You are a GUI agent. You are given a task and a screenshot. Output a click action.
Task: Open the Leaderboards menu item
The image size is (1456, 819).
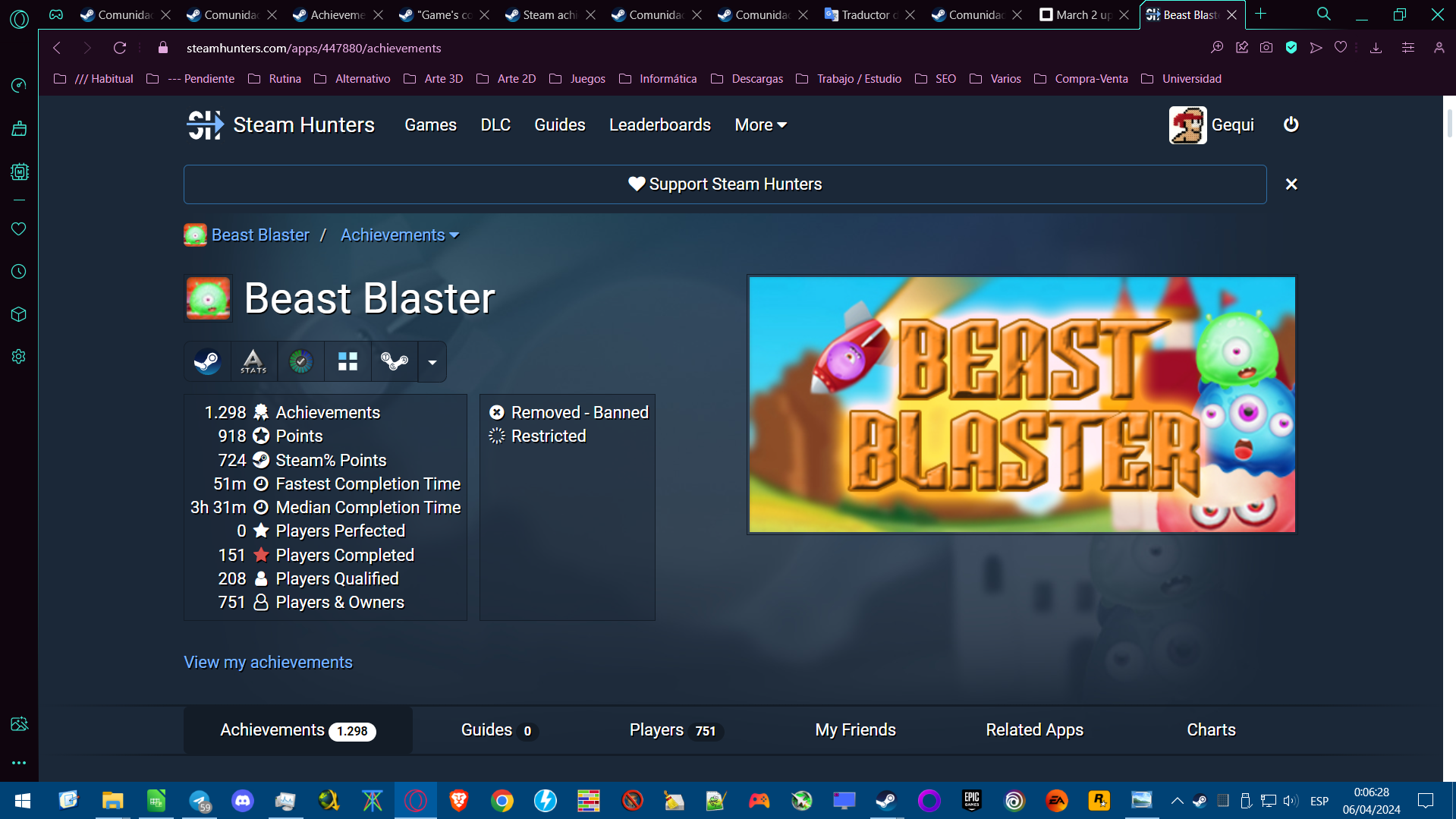[659, 124]
